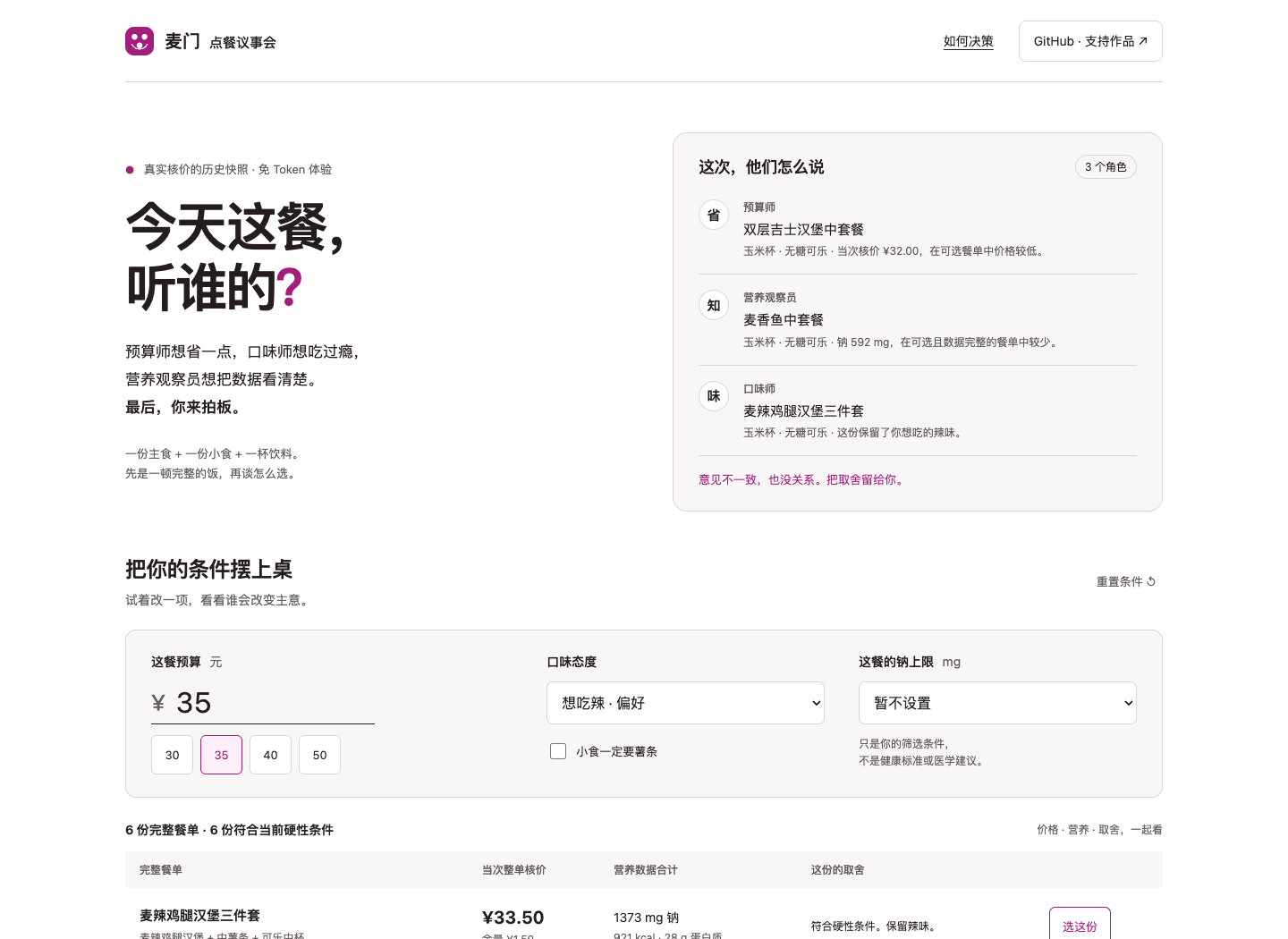1288x939 pixels.
Task: Click the 符合硬性条件。保留辣味。 text
Action: 876,926
